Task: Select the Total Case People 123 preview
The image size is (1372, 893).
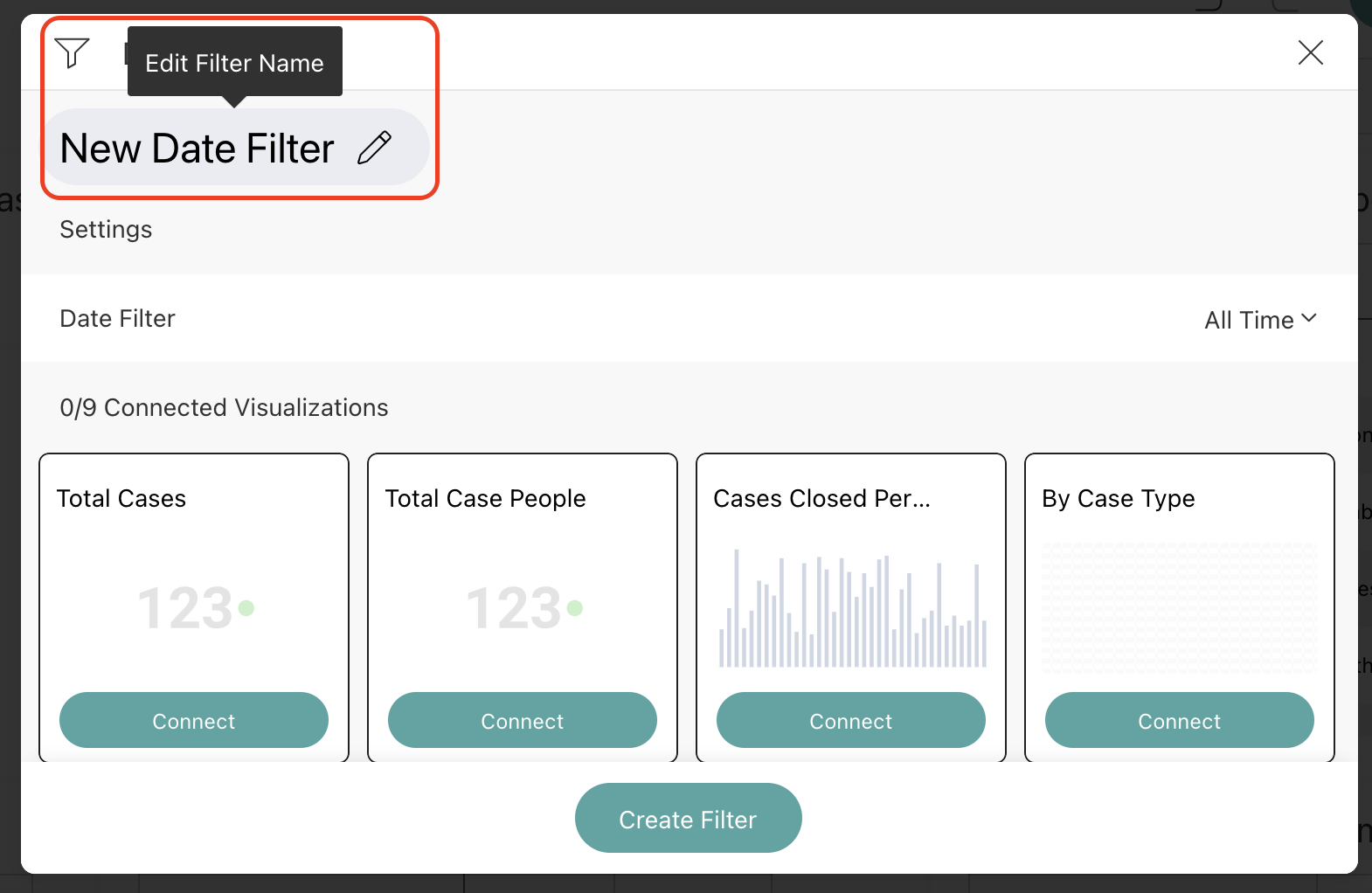Action: [x=523, y=608]
